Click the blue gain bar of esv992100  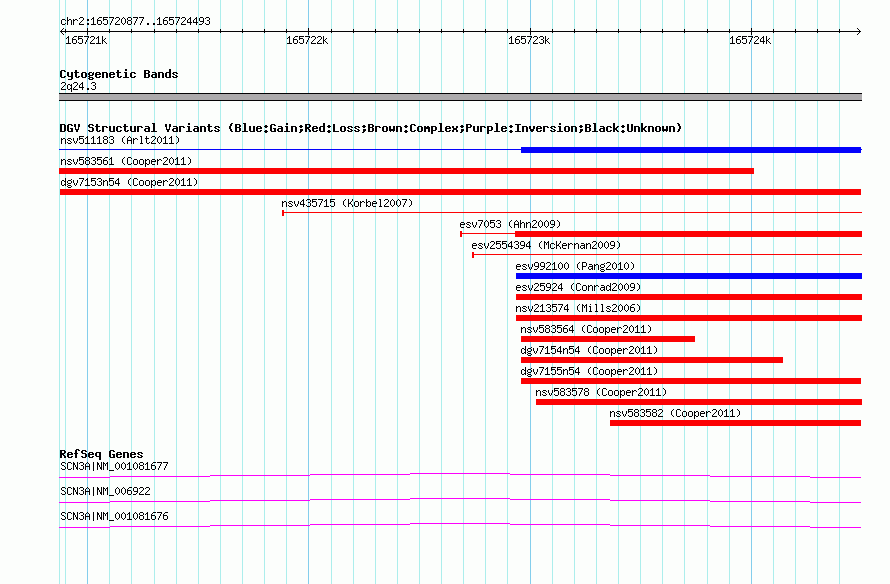coord(689,276)
